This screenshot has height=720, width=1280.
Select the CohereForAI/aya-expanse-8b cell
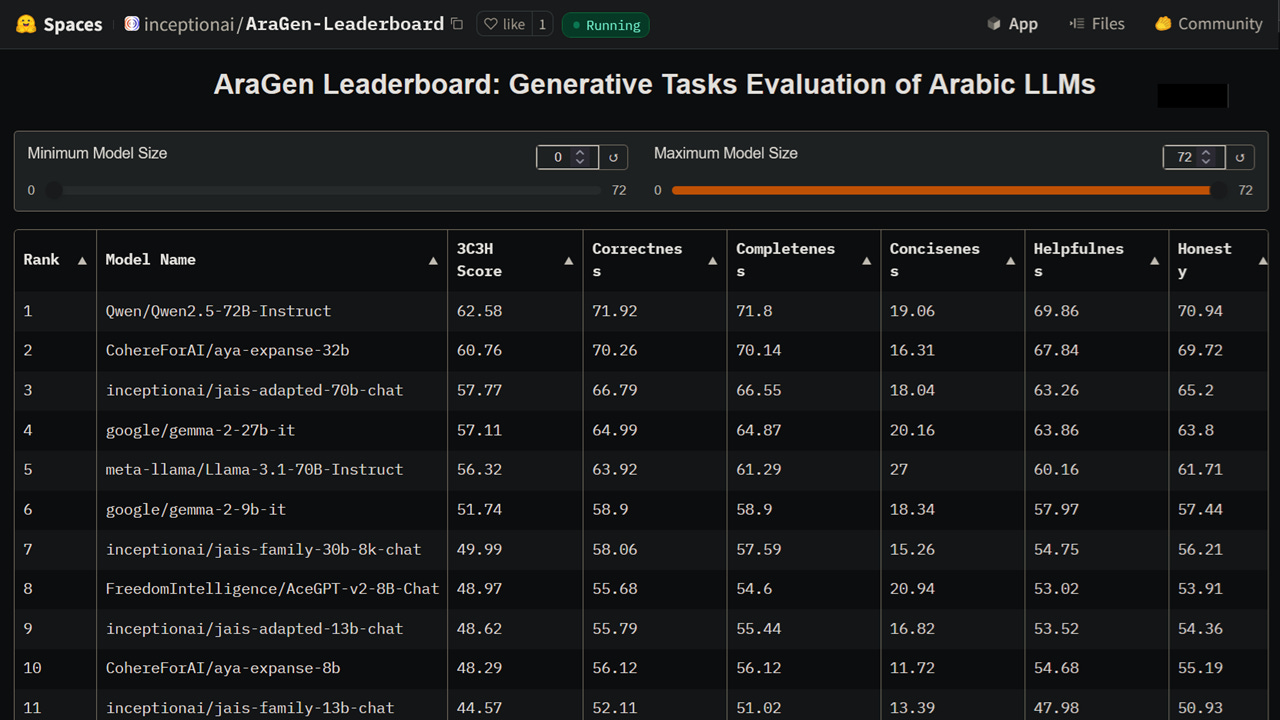click(x=272, y=668)
